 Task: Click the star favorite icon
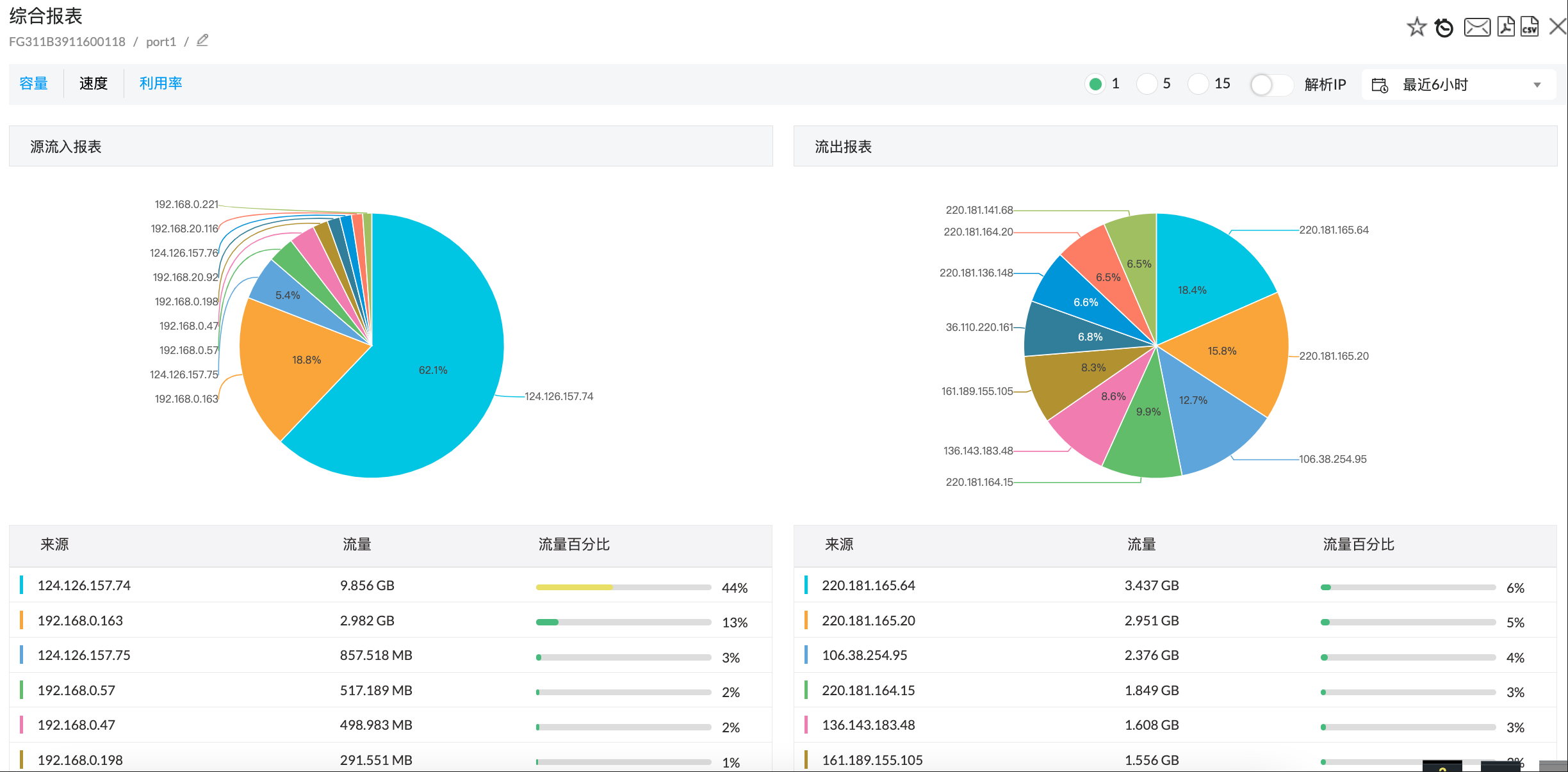coord(1416,27)
